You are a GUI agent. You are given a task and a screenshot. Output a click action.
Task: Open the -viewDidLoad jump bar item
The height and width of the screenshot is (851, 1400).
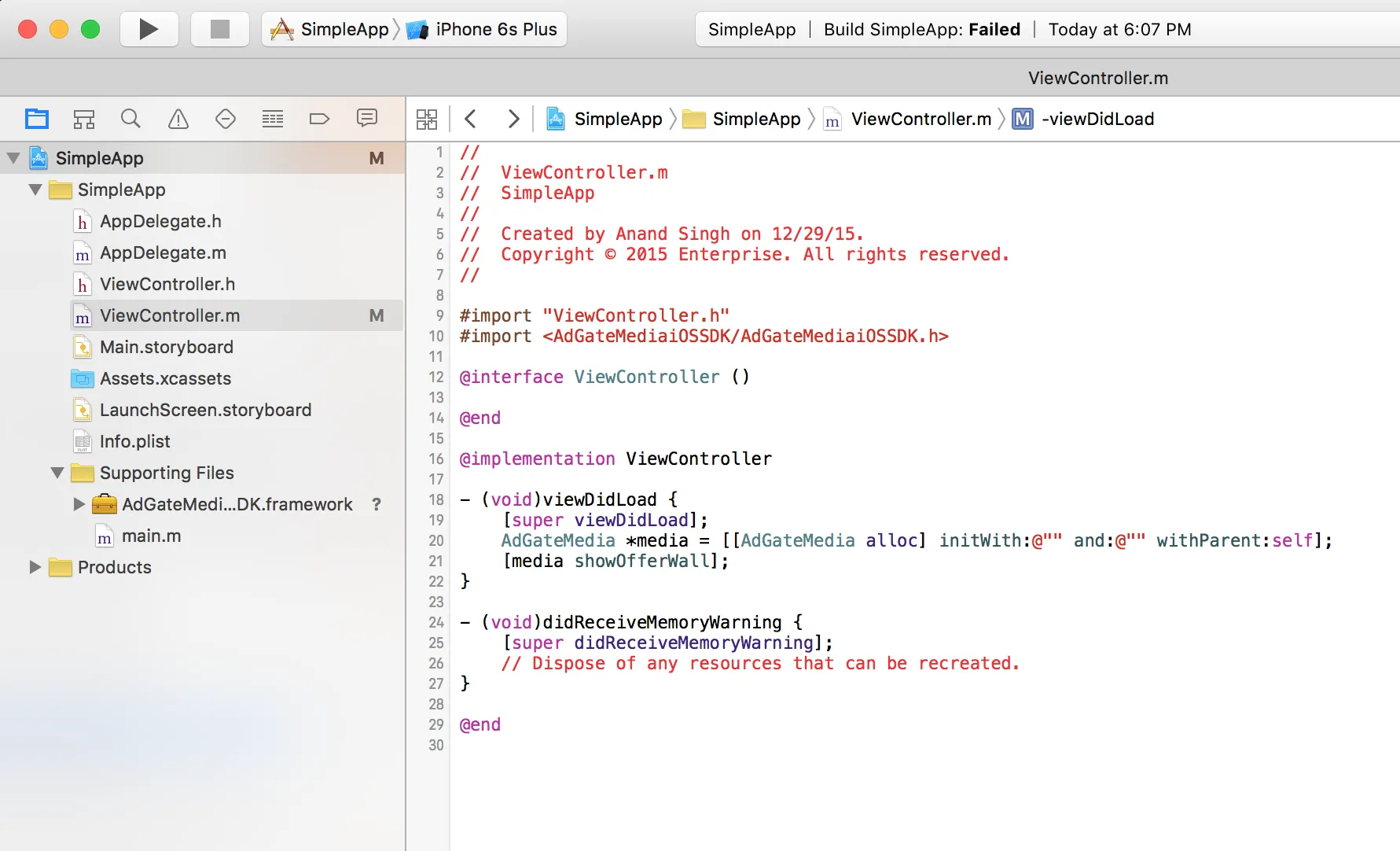coord(1097,119)
